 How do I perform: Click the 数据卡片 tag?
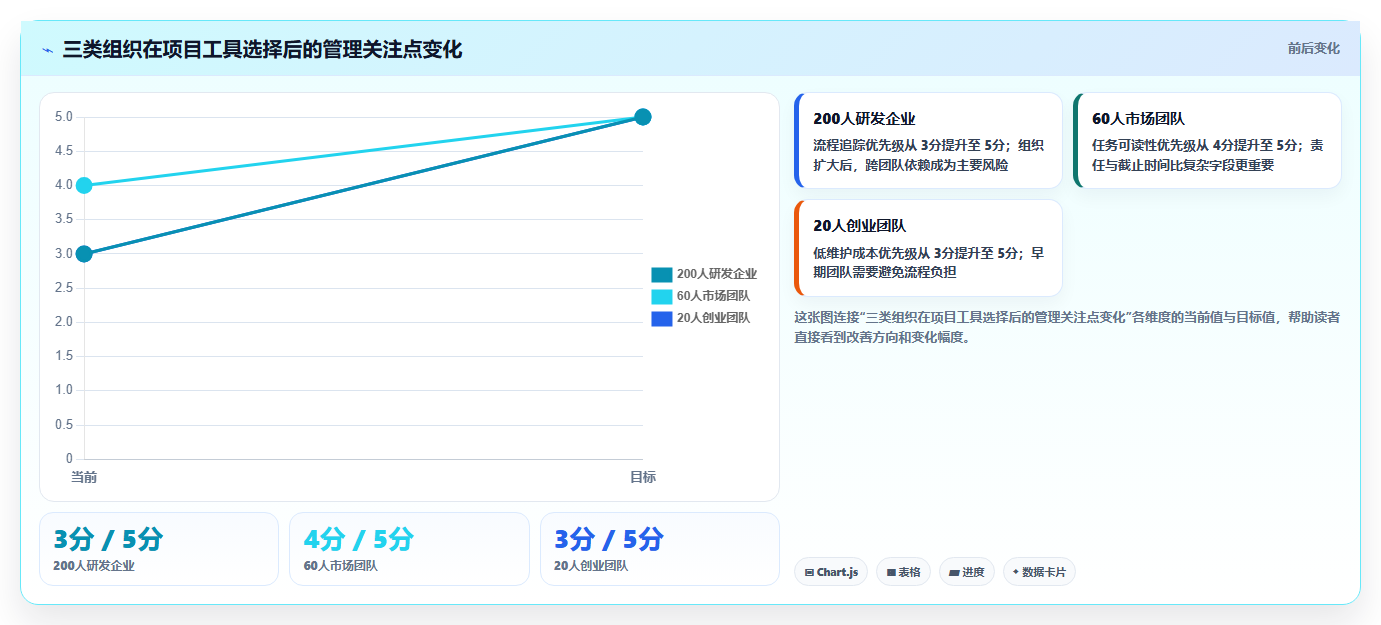point(1039,572)
